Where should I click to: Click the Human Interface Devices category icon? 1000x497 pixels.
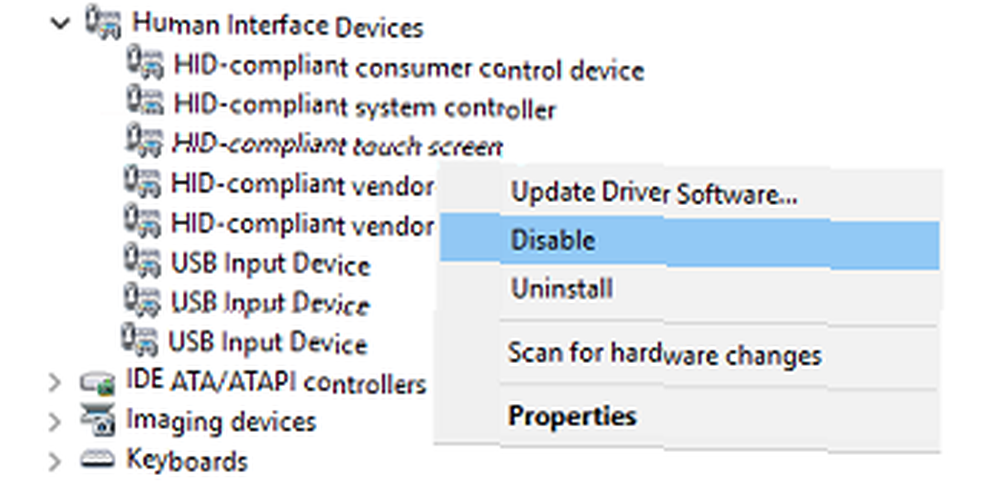pos(103,24)
